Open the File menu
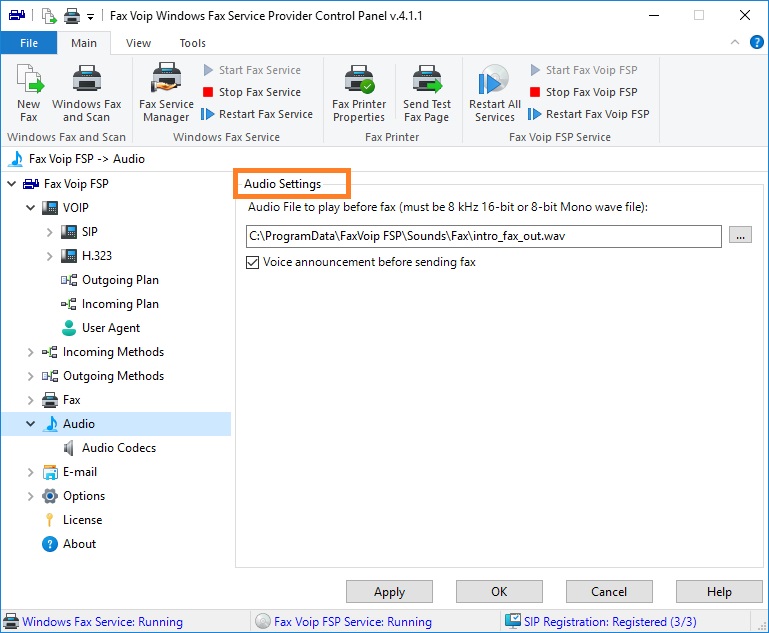769x633 pixels. point(29,43)
